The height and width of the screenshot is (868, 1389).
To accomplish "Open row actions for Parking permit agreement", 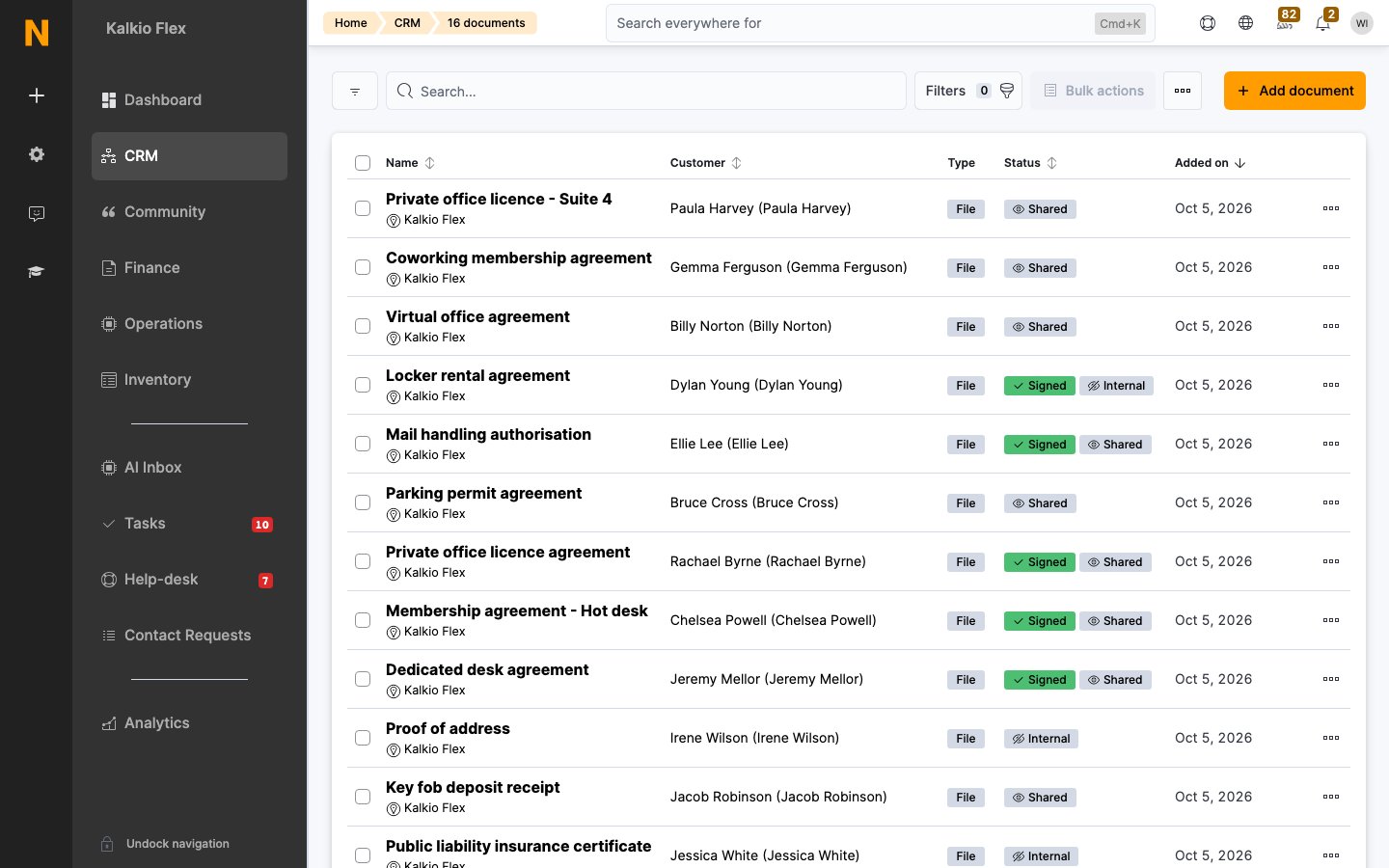I will point(1331,502).
